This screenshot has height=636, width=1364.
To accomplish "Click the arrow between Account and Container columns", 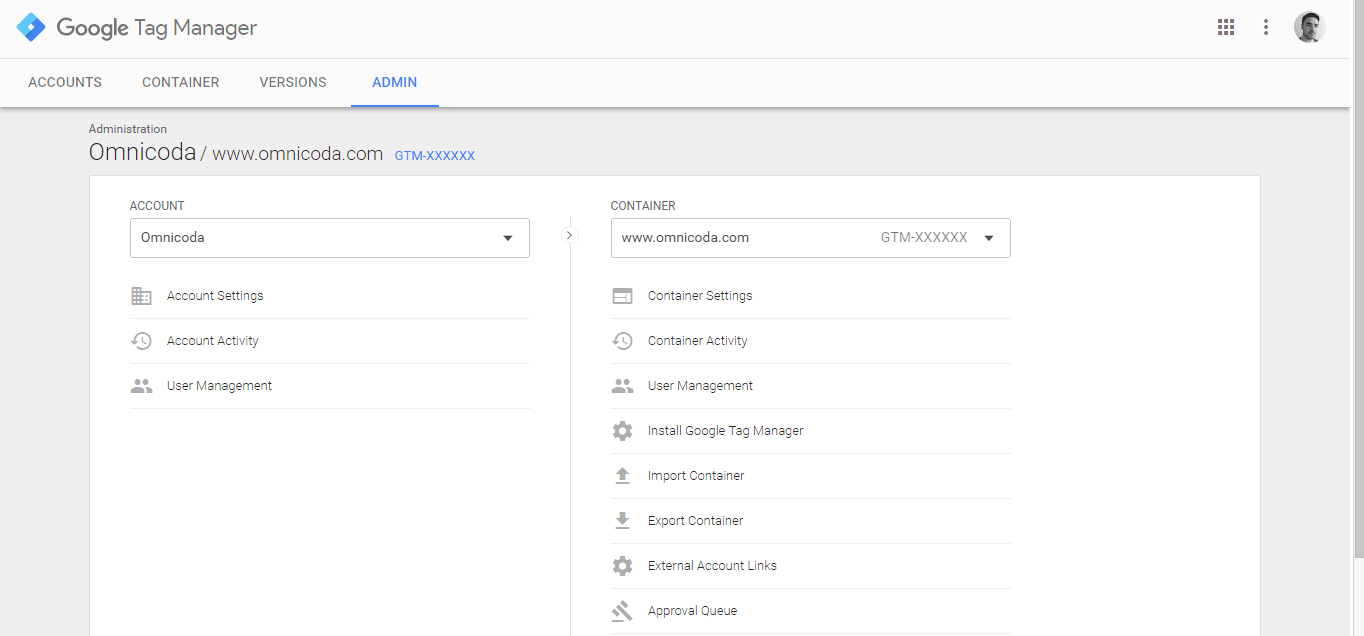I will (x=570, y=235).
